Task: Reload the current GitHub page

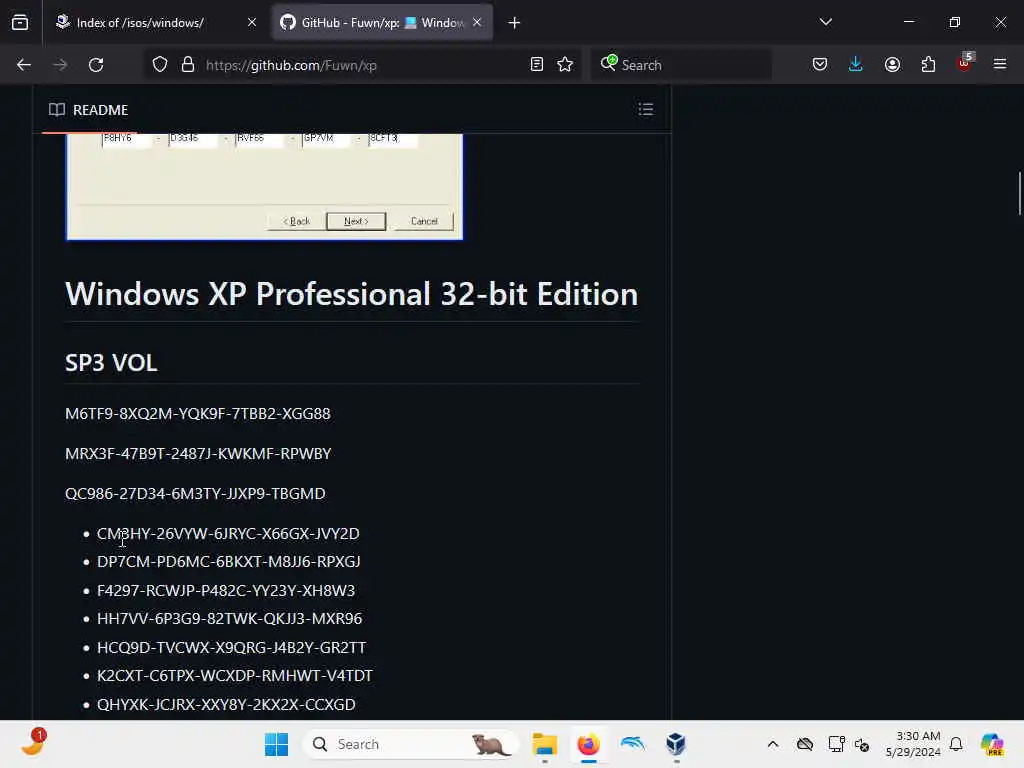Action: click(96, 65)
